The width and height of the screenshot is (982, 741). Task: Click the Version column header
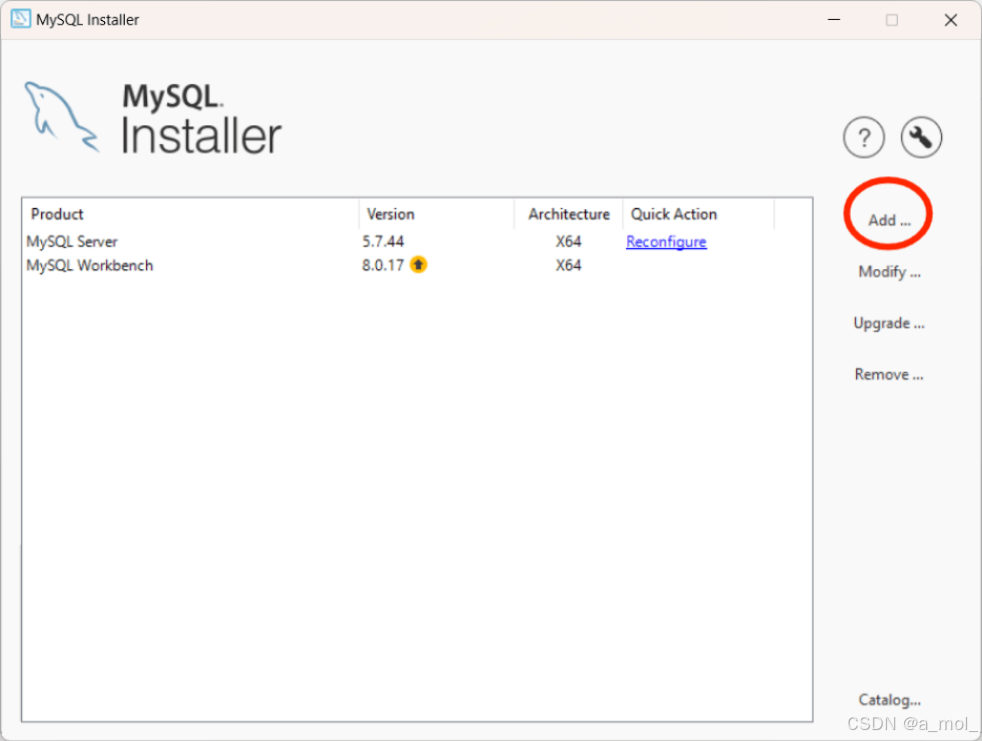coord(437,214)
